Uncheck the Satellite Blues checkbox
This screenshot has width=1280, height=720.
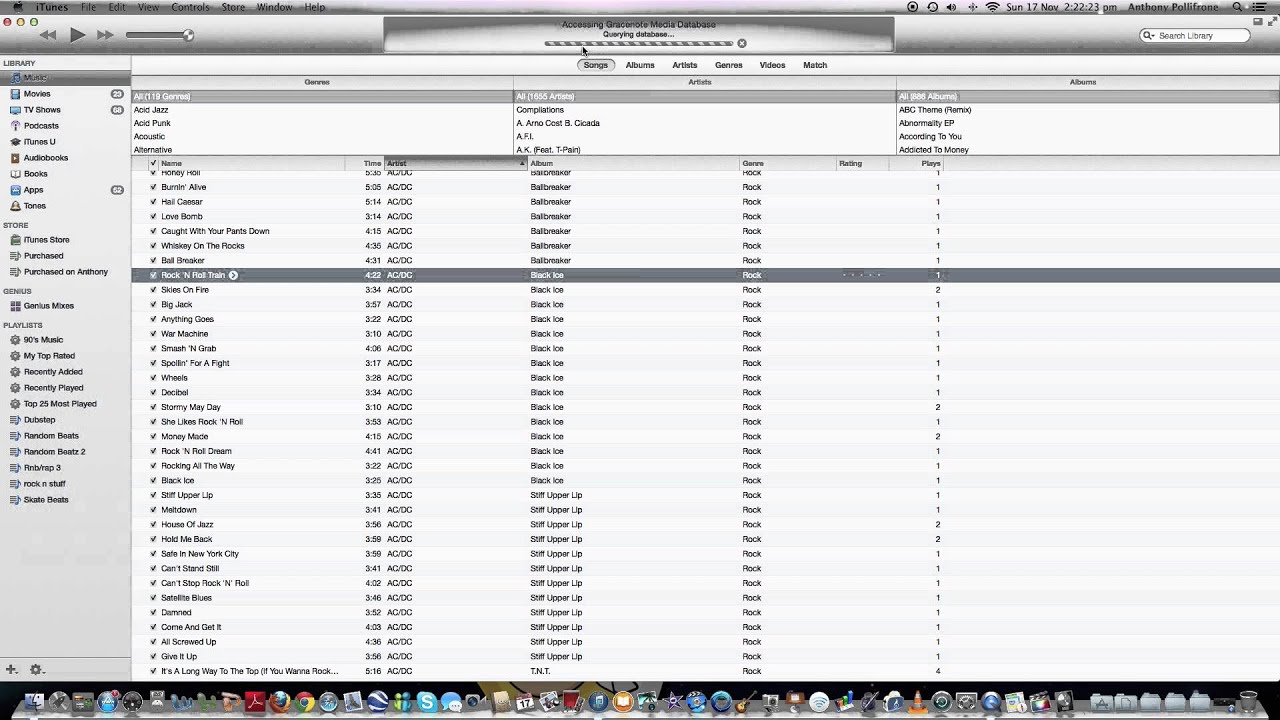click(x=153, y=598)
